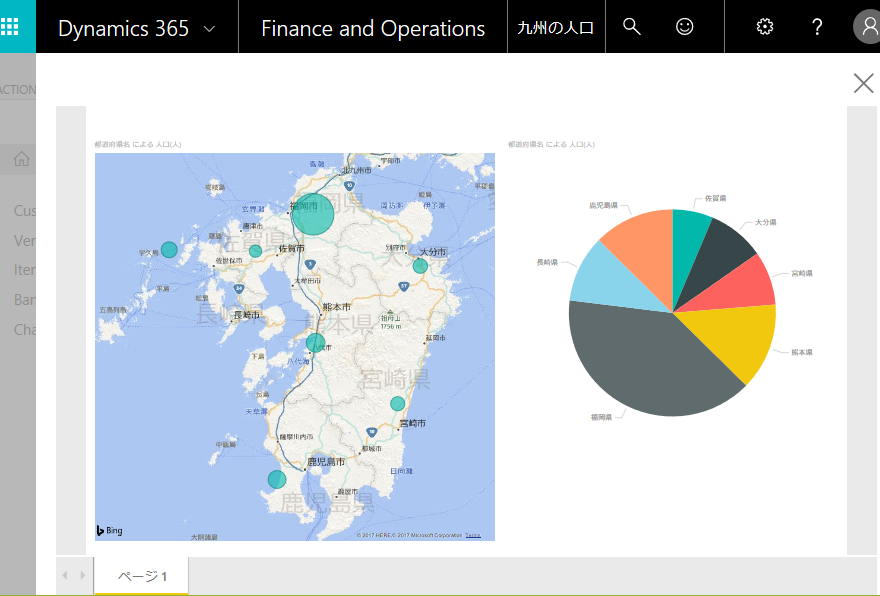Open the 九州の人口 company picker
This screenshot has height=596, width=880.
[555, 28]
